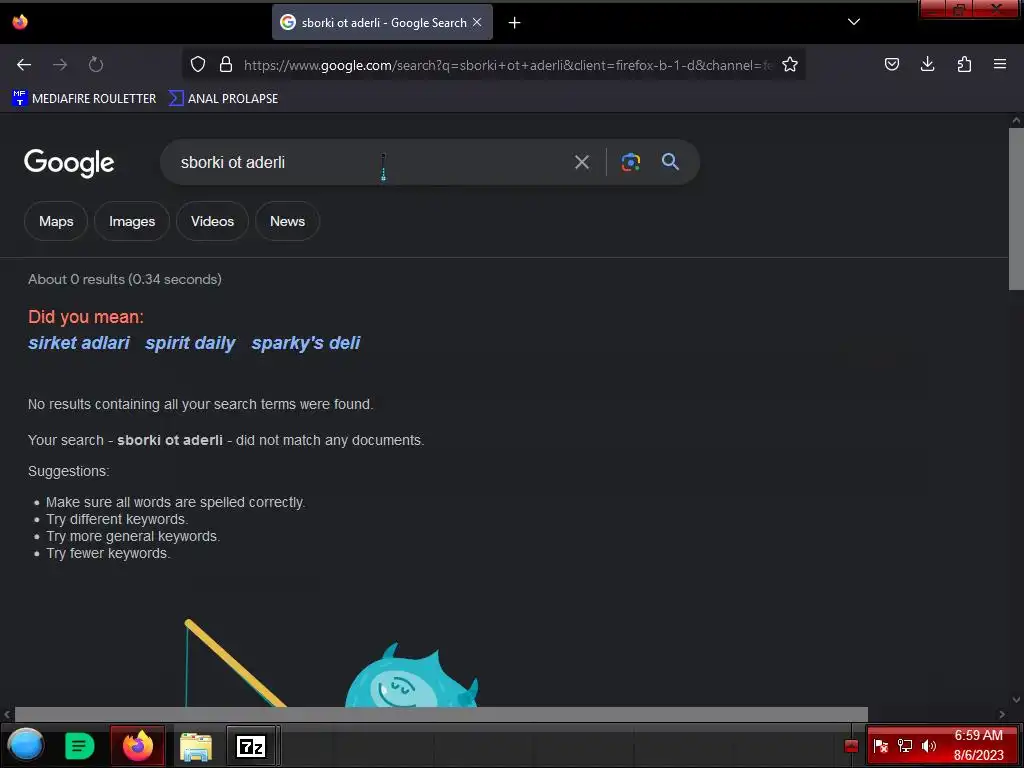Viewport: 1024px width, 768px height.
Task: Click the forward navigation arrow
Action: tap(60, 65)
